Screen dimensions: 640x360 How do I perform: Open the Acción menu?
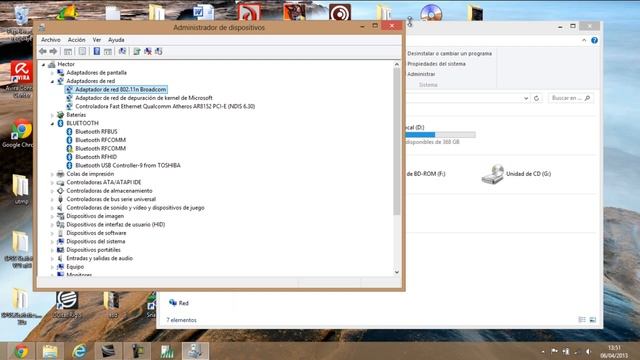point(76,40)
